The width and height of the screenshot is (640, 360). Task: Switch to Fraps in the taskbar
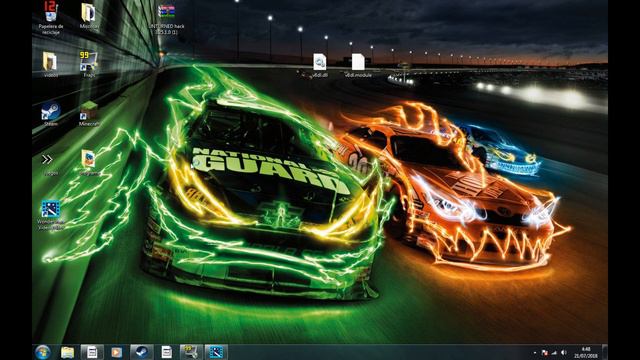191,352
